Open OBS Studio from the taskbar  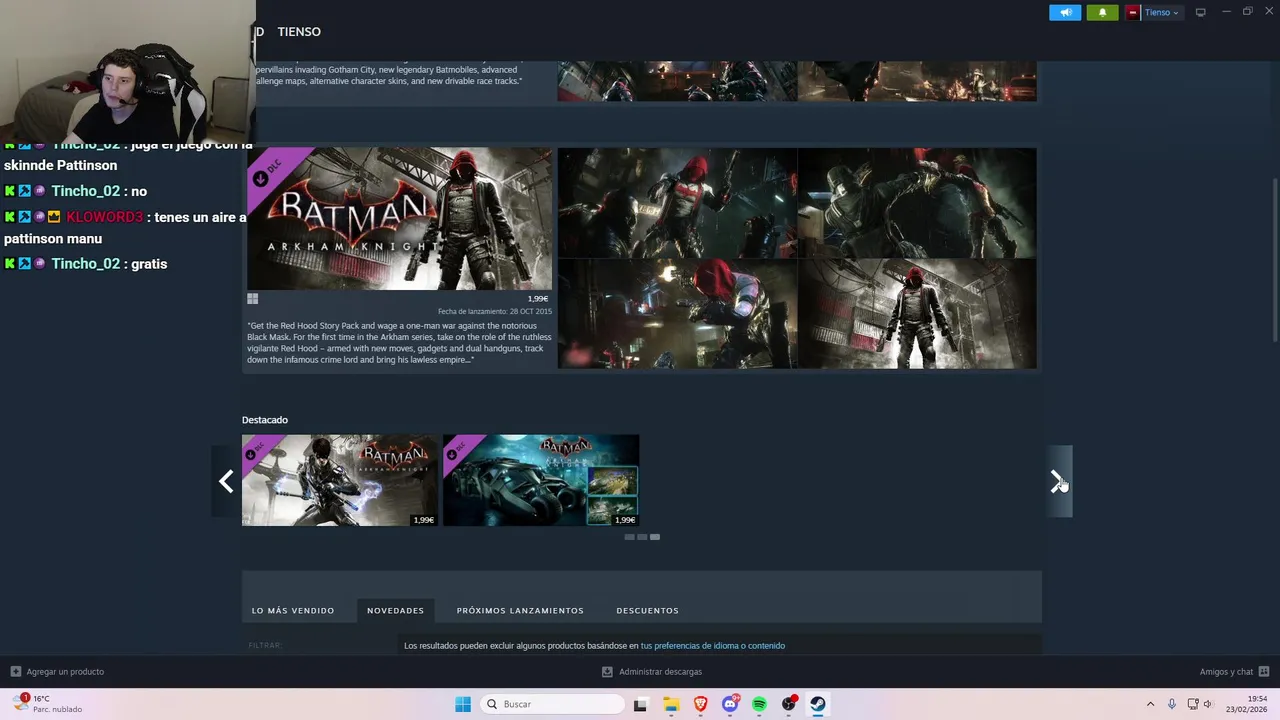tap(789, 704)
